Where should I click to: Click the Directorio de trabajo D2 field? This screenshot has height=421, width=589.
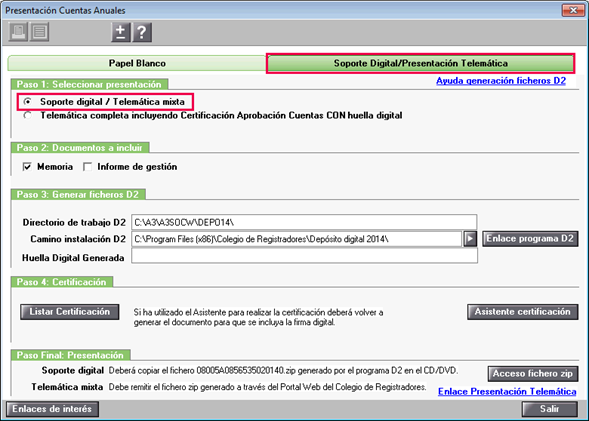click(x=304, y=222)
